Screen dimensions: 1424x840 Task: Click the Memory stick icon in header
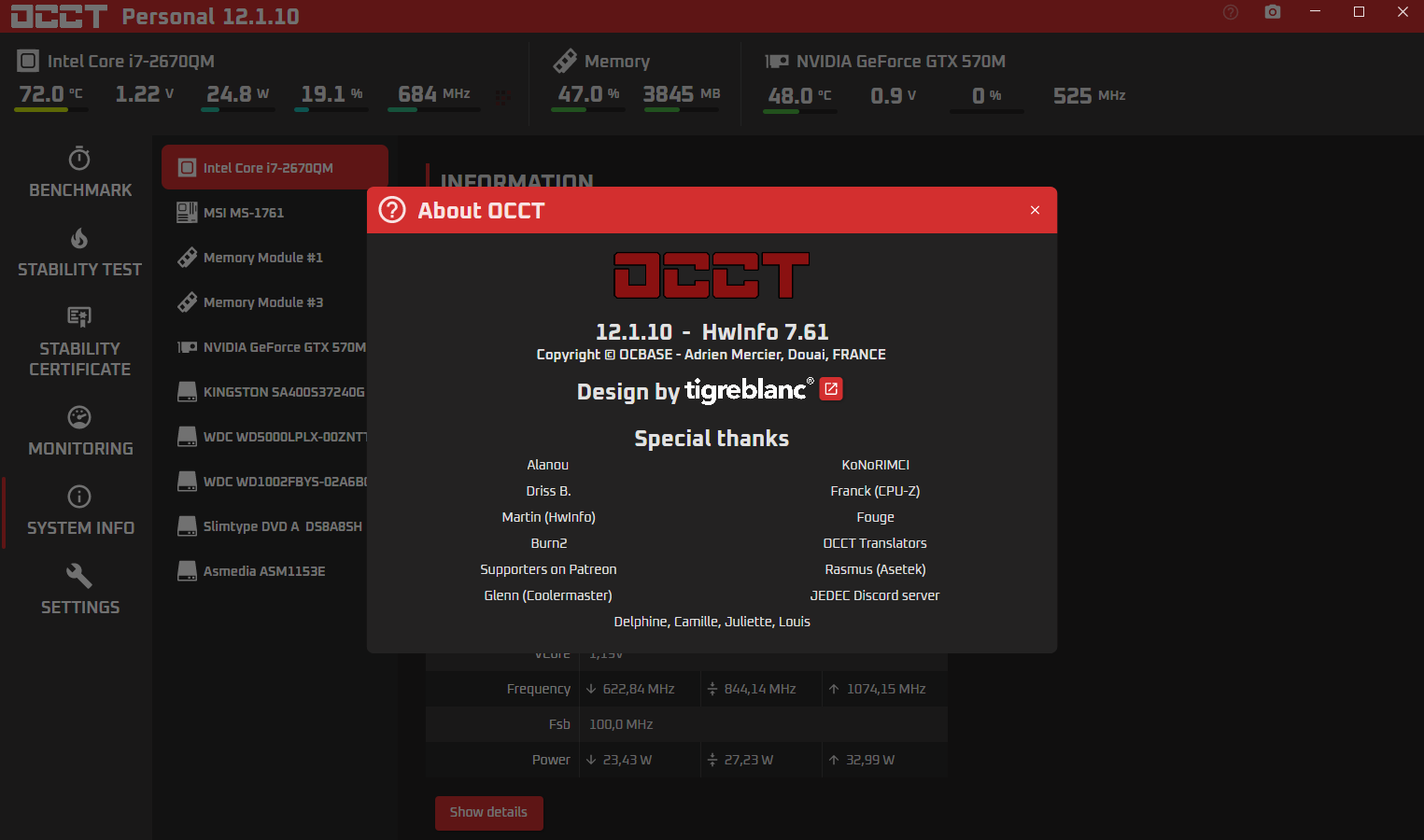click(565, 62)
